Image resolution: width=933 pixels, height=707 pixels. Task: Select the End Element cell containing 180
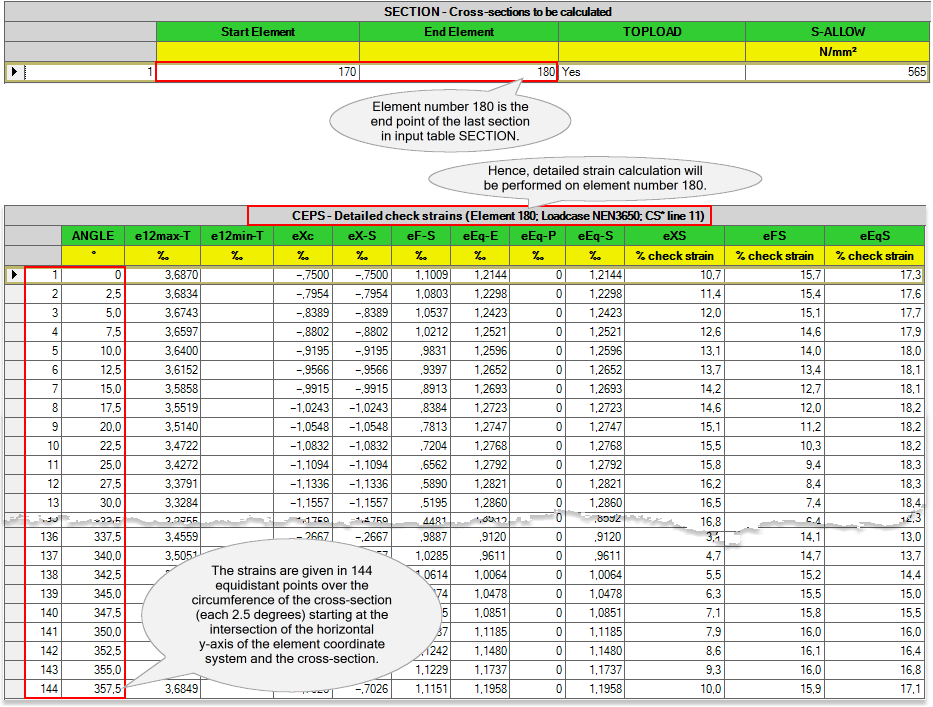click(x=458, y=72)
